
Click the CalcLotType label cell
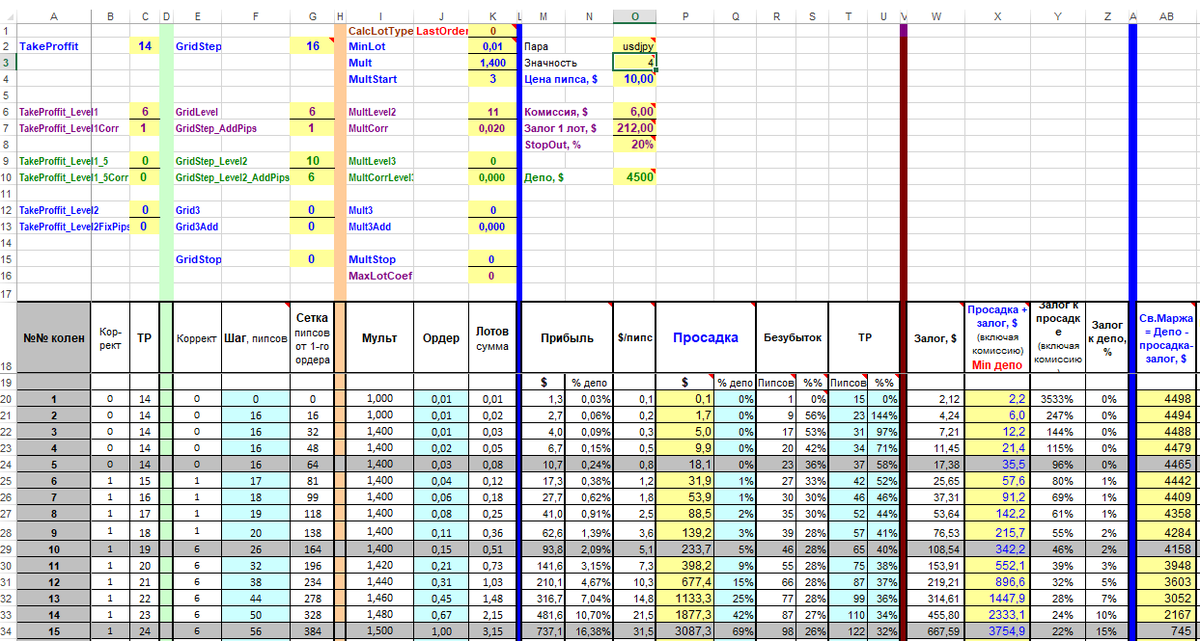click(380, 31)
